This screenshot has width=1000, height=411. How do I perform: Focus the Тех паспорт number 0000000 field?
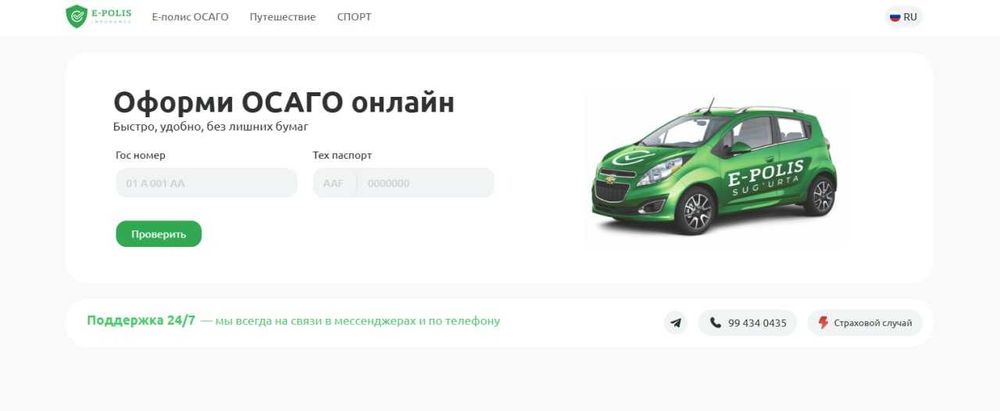pos(425,183)
